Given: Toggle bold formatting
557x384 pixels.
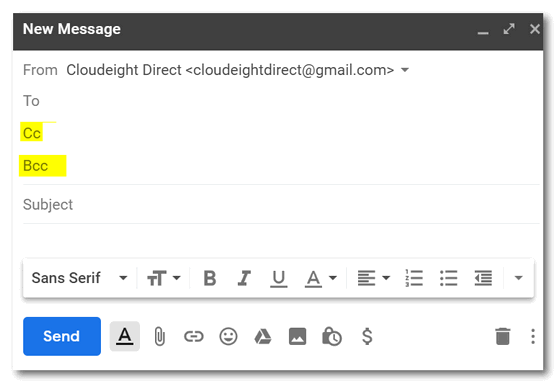Looking at the screenshot, I should [210, 278].
